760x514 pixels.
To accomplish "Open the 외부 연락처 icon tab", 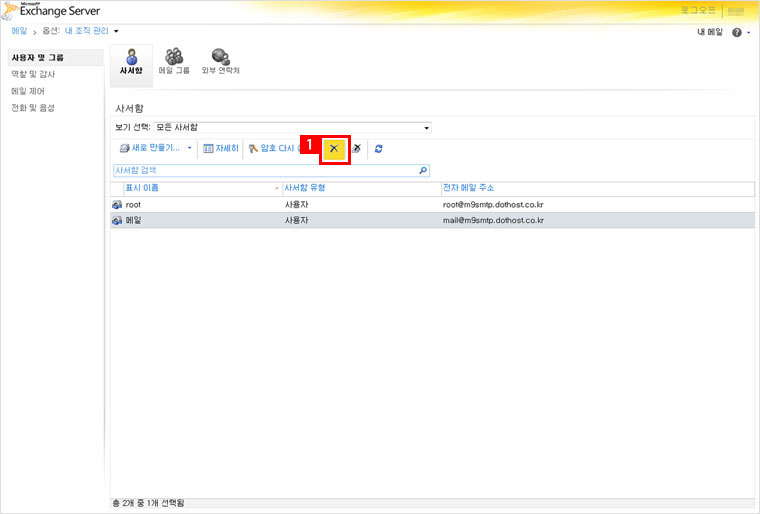I will (220, 62).
